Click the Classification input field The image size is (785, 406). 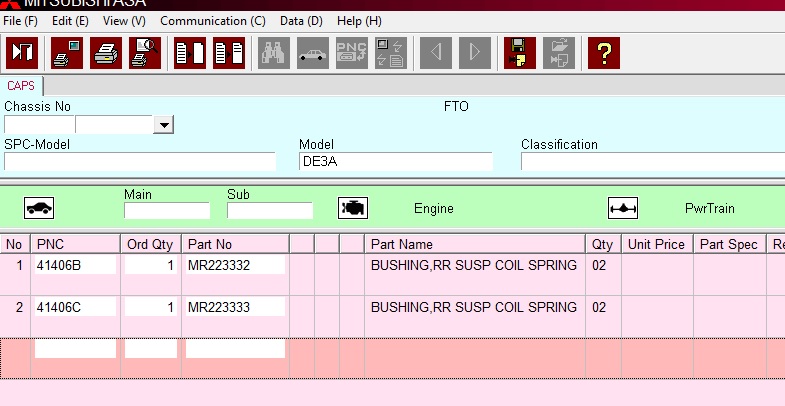(x=653, y=162)
